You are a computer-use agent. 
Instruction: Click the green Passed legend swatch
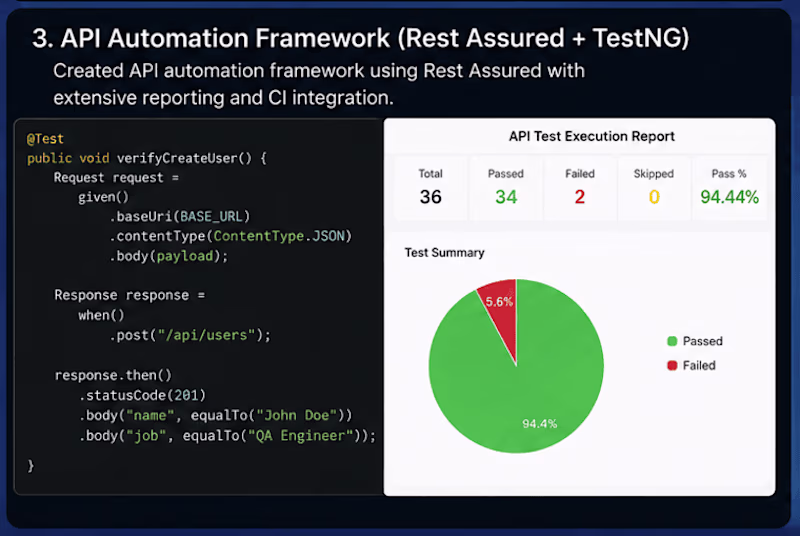click(x=672, y=341)
